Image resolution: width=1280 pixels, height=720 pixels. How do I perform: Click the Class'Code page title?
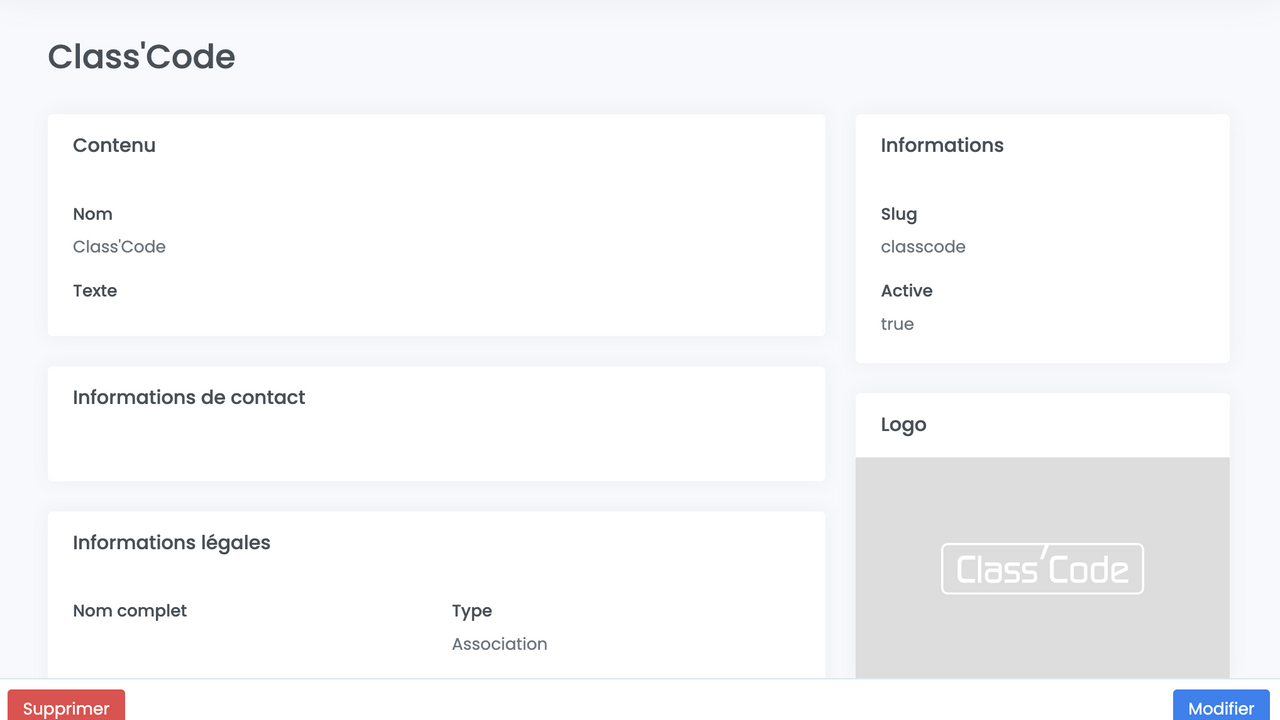(141, 57)
